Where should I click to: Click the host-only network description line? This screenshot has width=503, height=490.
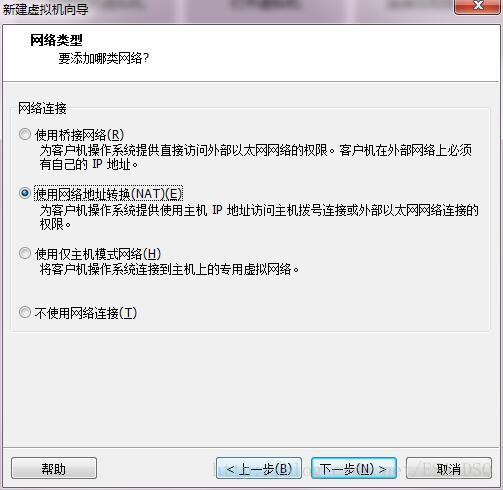tap(169, 269)
